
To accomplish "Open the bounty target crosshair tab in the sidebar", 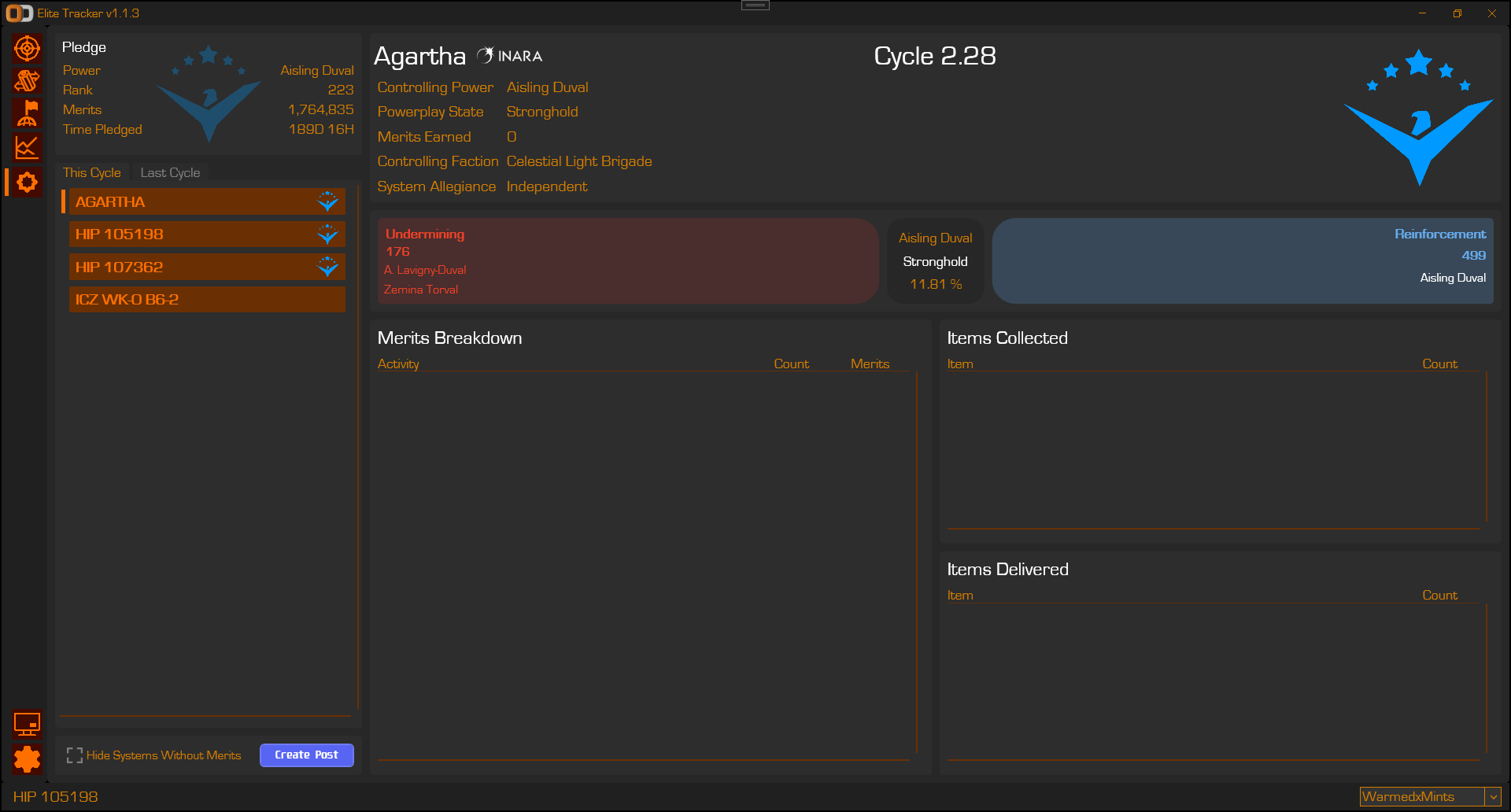I will [27, 49].
